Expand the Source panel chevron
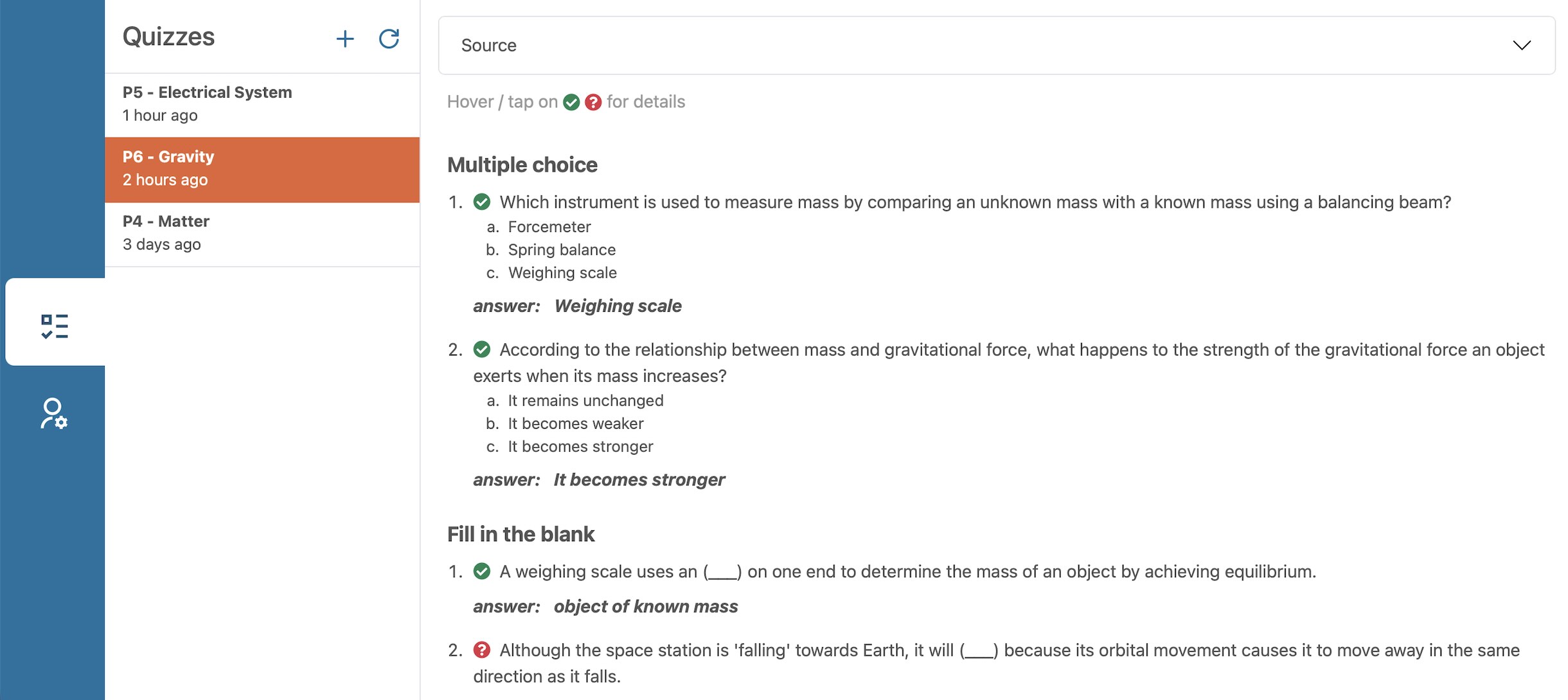Screen dimensions: 1568x700 (1522, 45)
